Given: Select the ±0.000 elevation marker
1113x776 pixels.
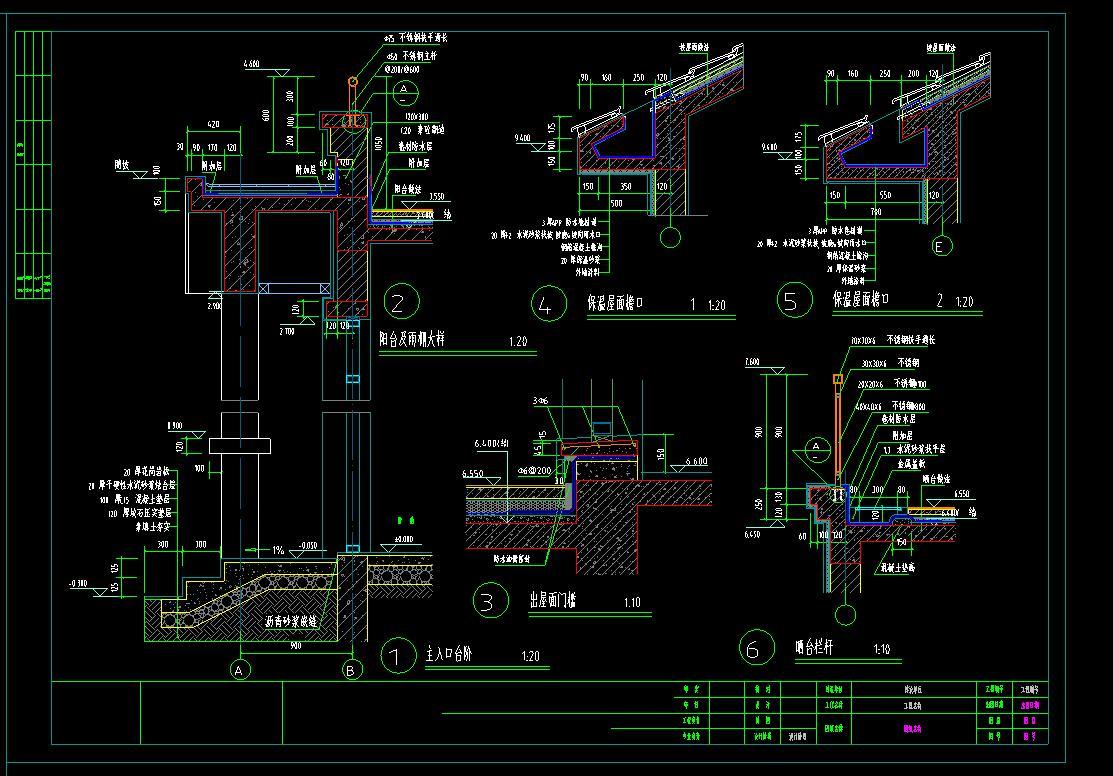Looking at the screenshot, I should pyautogui.click(x=403, y=540).
